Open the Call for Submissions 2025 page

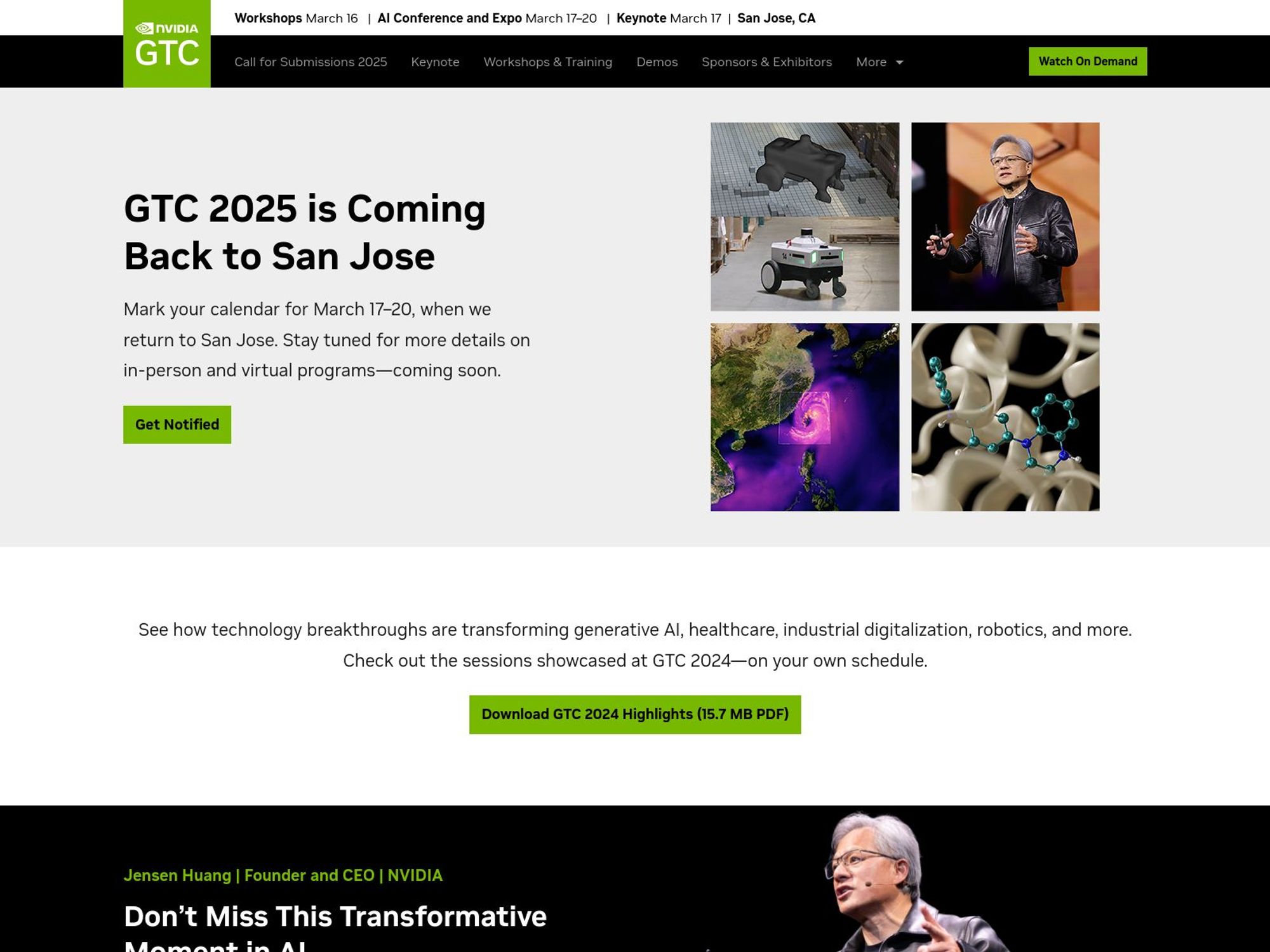point(310,61)
